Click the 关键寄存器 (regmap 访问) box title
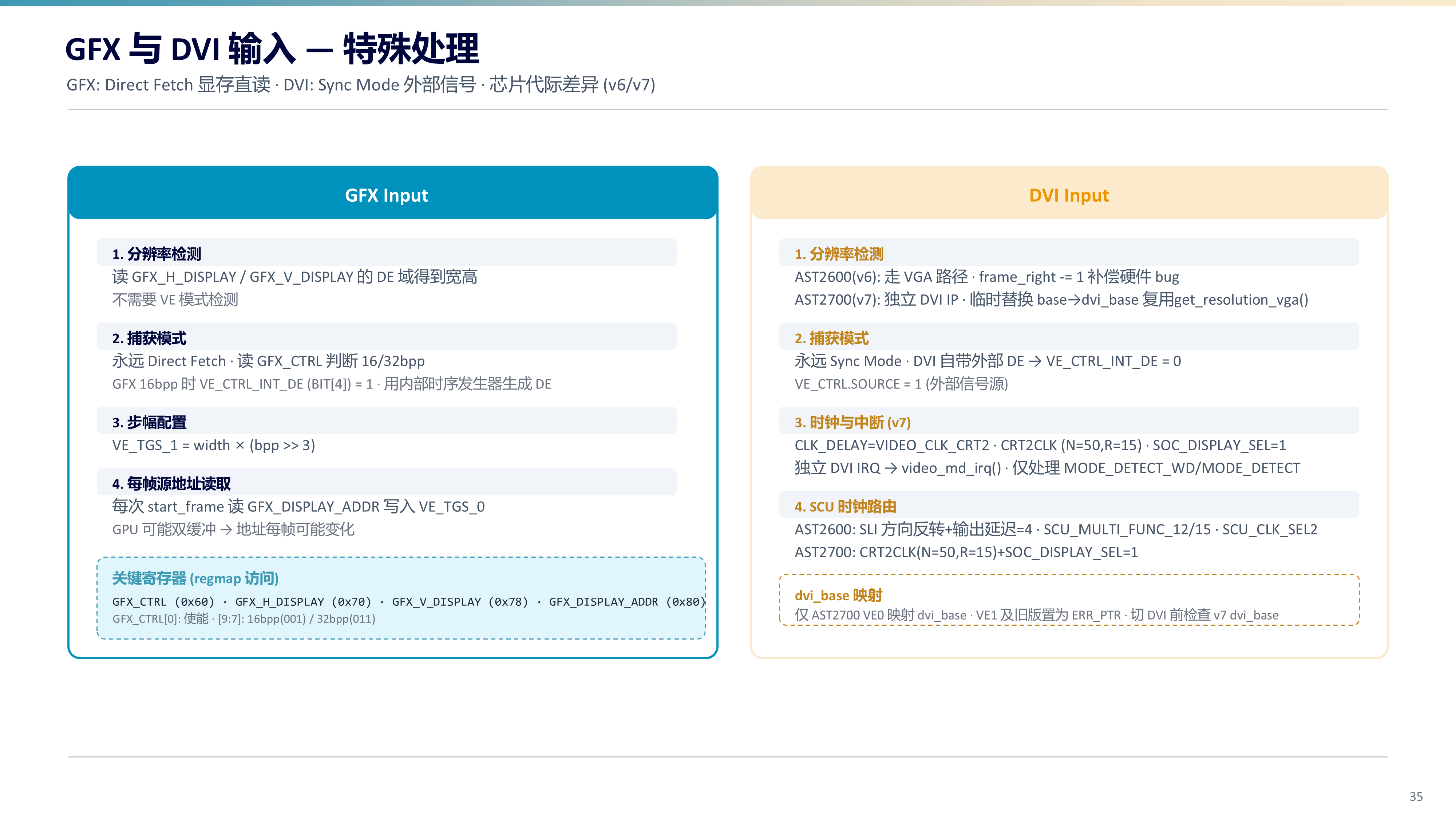 (x=195, y=578)
